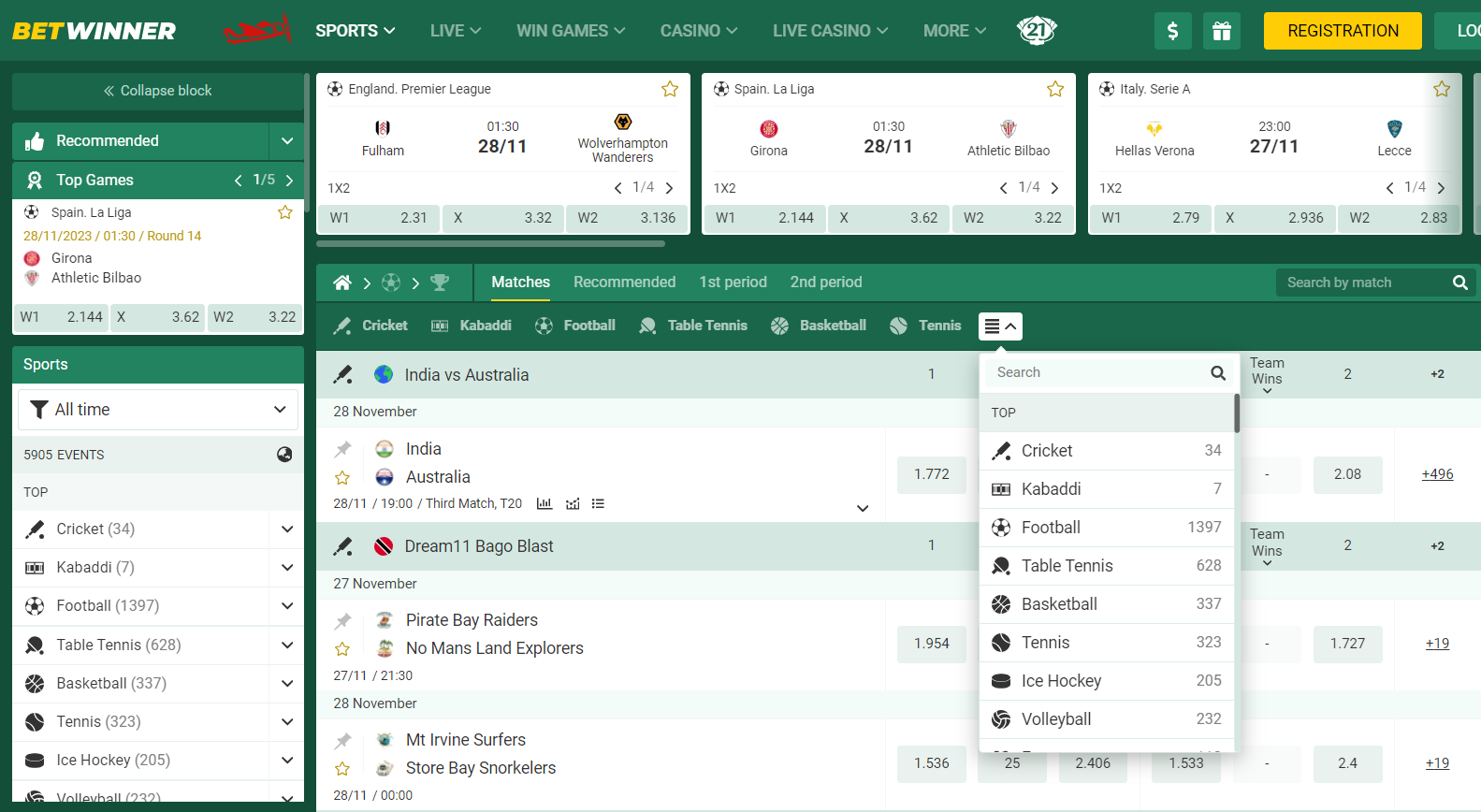Switch to the Recommended tab
The image size is (1481, 812).
[624, 283]
